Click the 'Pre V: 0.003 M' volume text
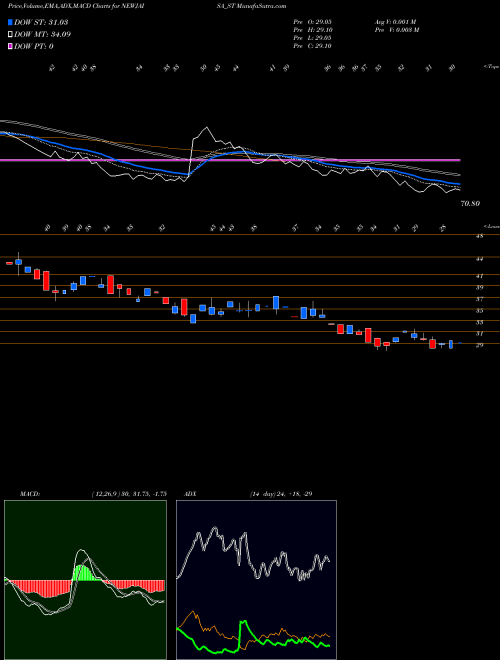Image resolution: width=500 pixels, height=660 pixels. tap(396, 29)
